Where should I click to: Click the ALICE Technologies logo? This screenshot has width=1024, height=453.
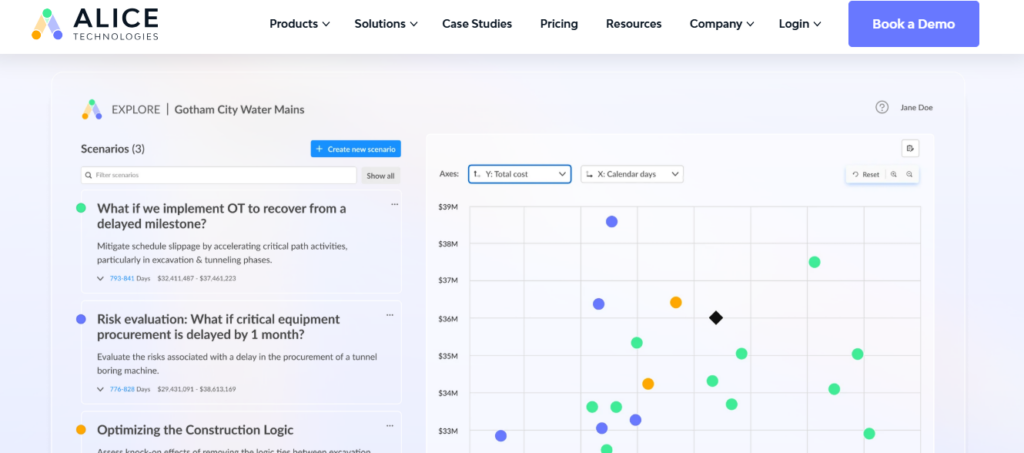click(x=95, y=24)
